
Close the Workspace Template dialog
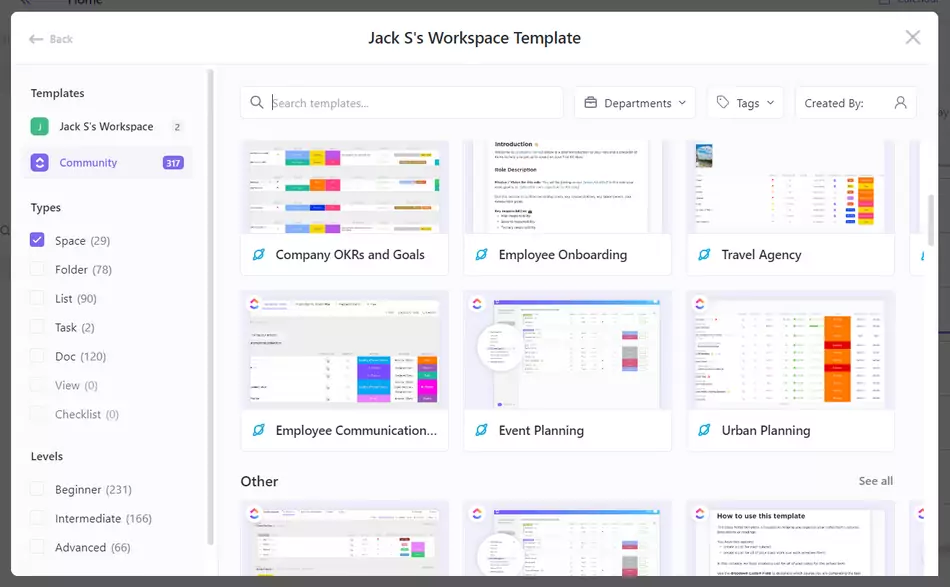(912, 38)
